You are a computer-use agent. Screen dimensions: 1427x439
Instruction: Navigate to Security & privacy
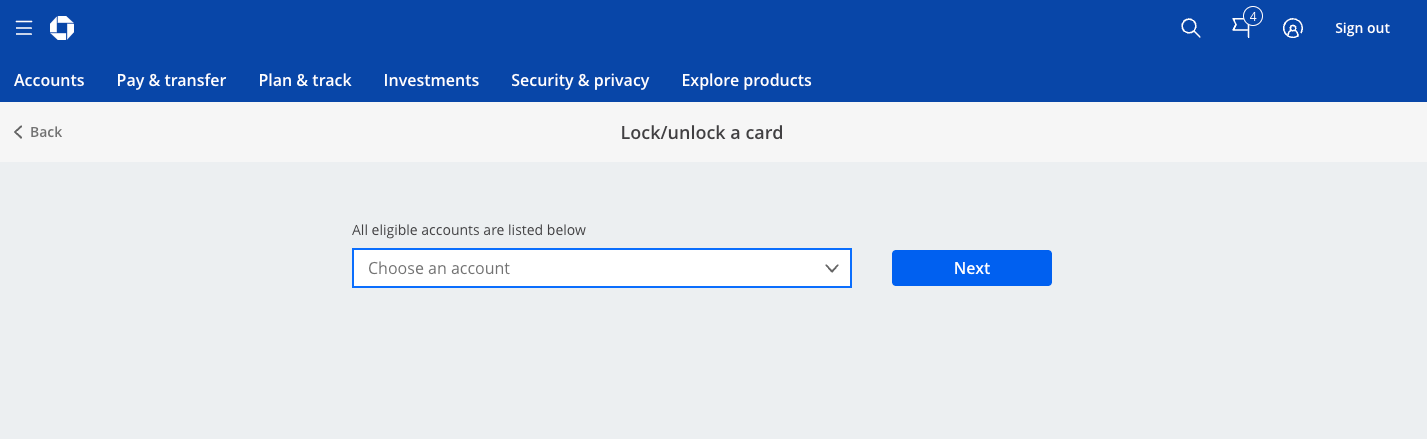click(580, 80)
